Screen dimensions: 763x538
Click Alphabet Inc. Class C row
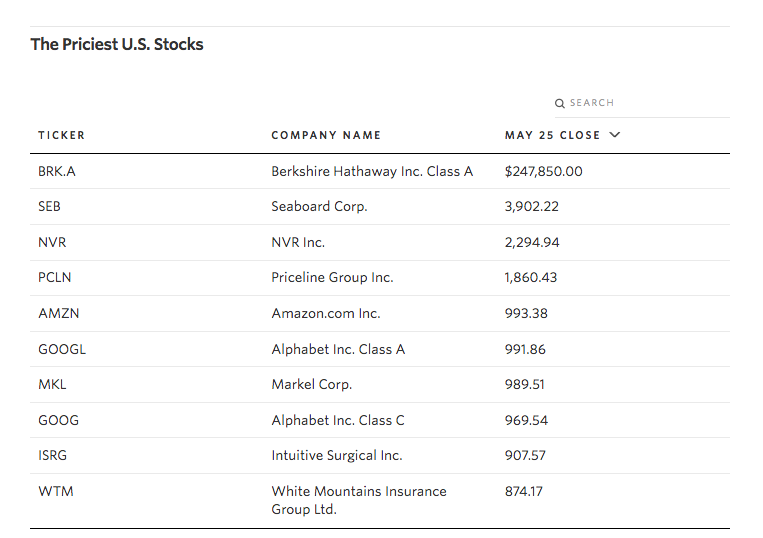[380, 420]
